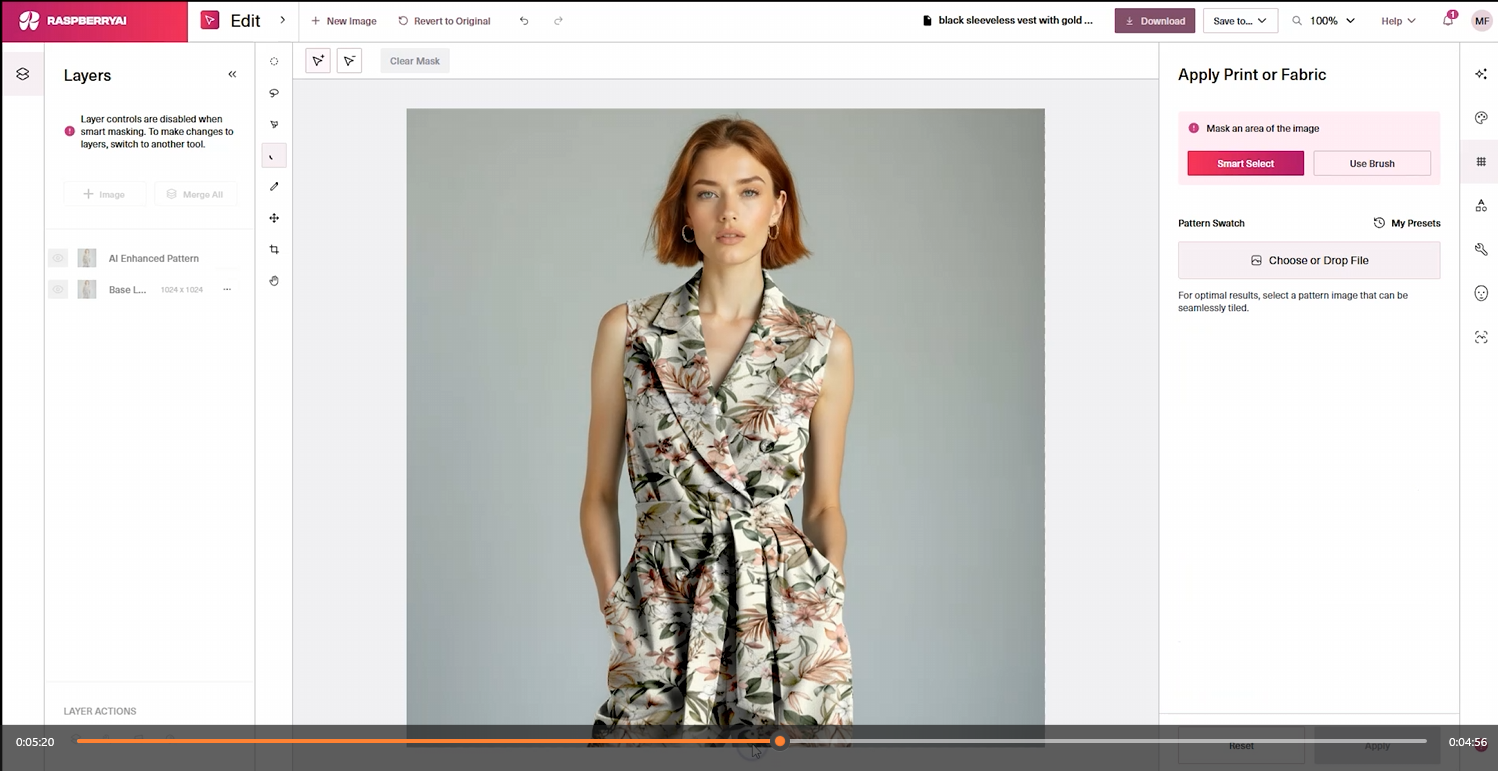
Task: Open the face scan tool panel
Action: tap(1481, 338)
